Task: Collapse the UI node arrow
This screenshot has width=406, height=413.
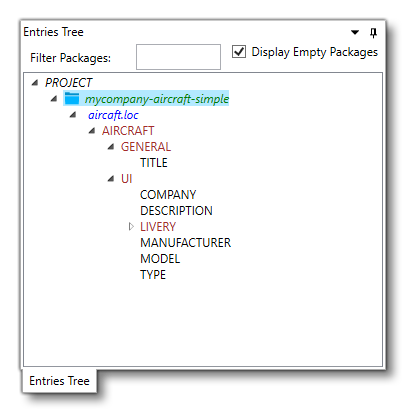Action: click(x=111, y=179)
